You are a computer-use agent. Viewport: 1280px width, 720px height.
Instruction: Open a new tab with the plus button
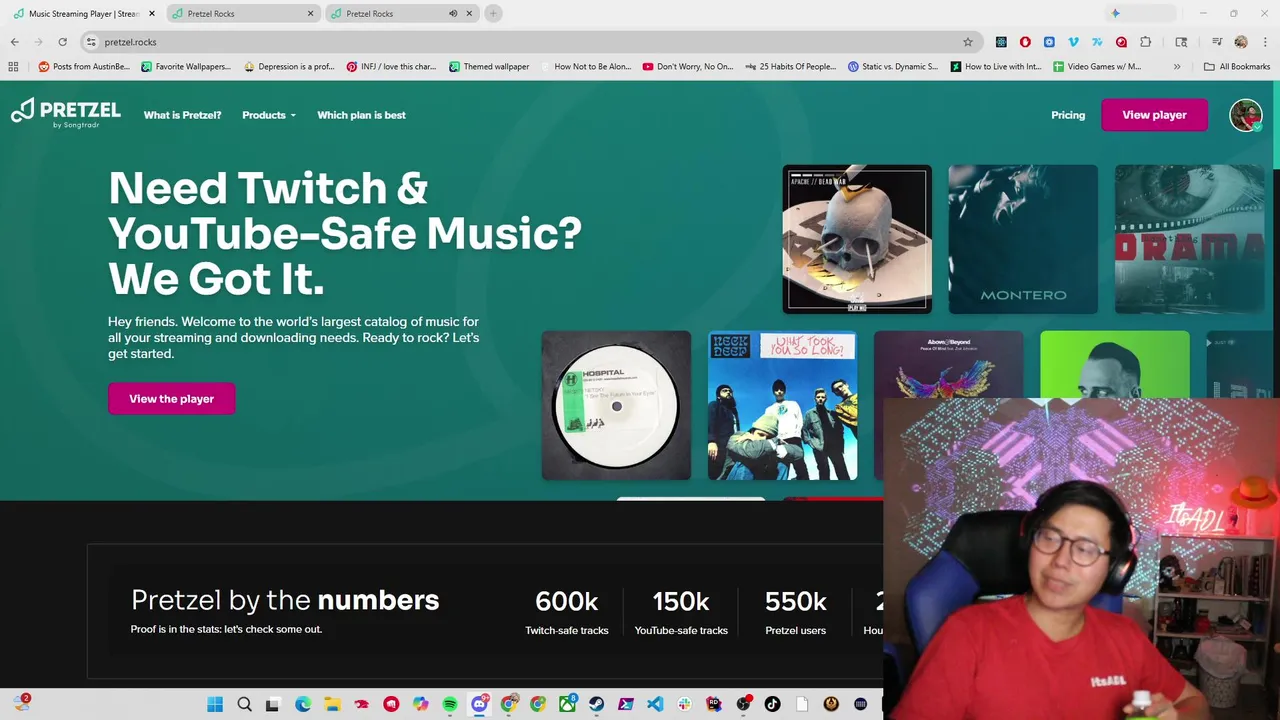pos(493,13)
